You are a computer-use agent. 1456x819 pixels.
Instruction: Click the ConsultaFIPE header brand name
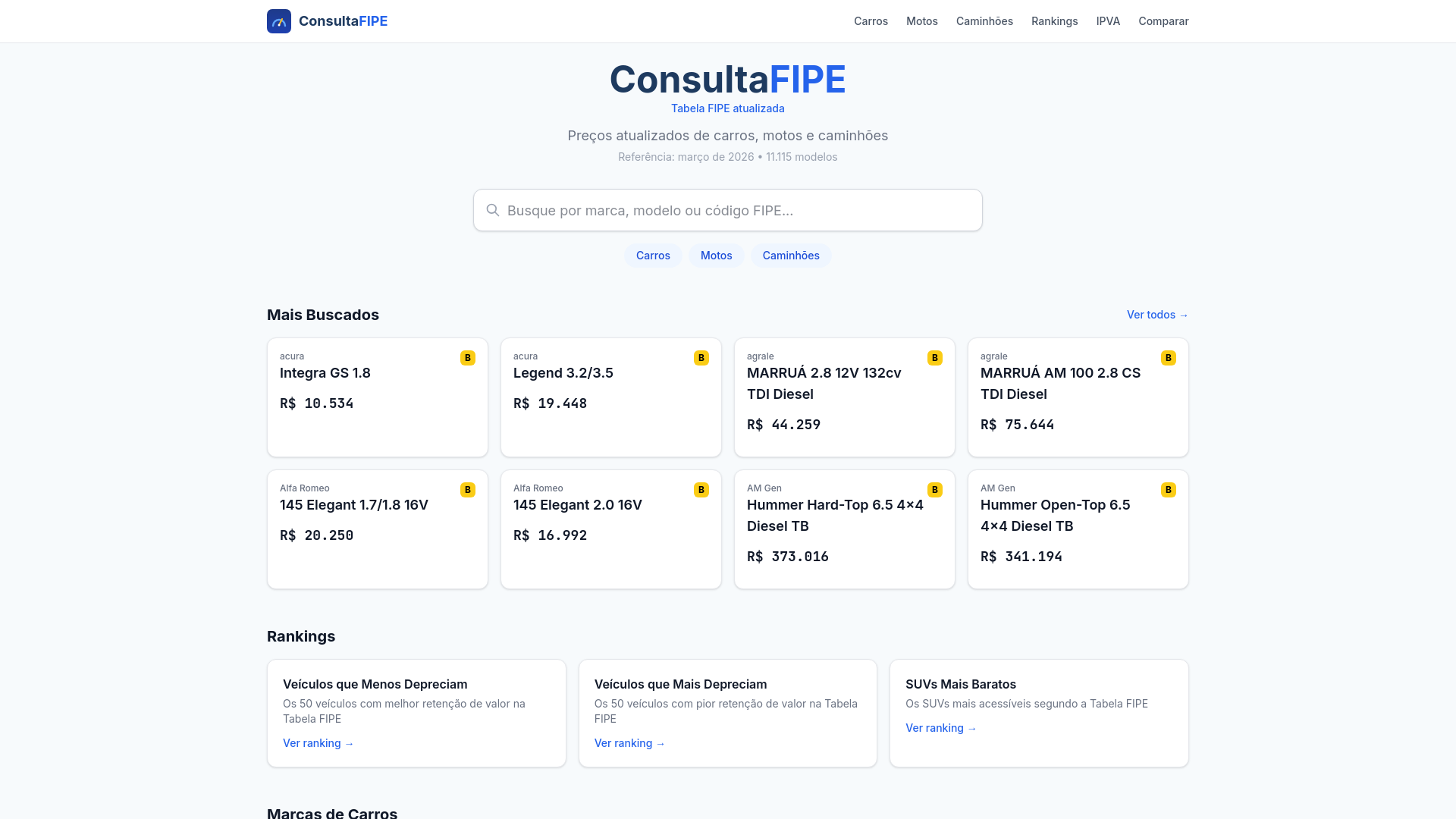pyautogui.click(x=343, y=21)
